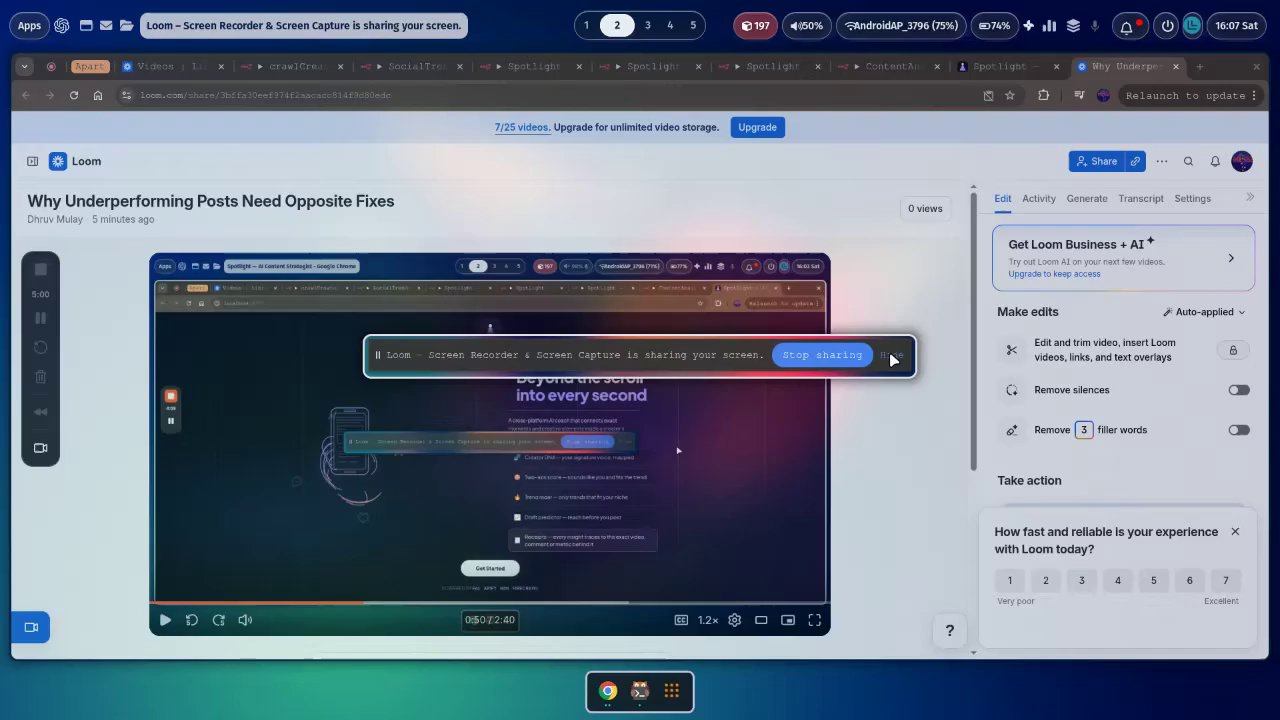This screenshot has width=1280, height=720.
Task: Rate Loom experience 4
Action: (x=1118, y=580)
